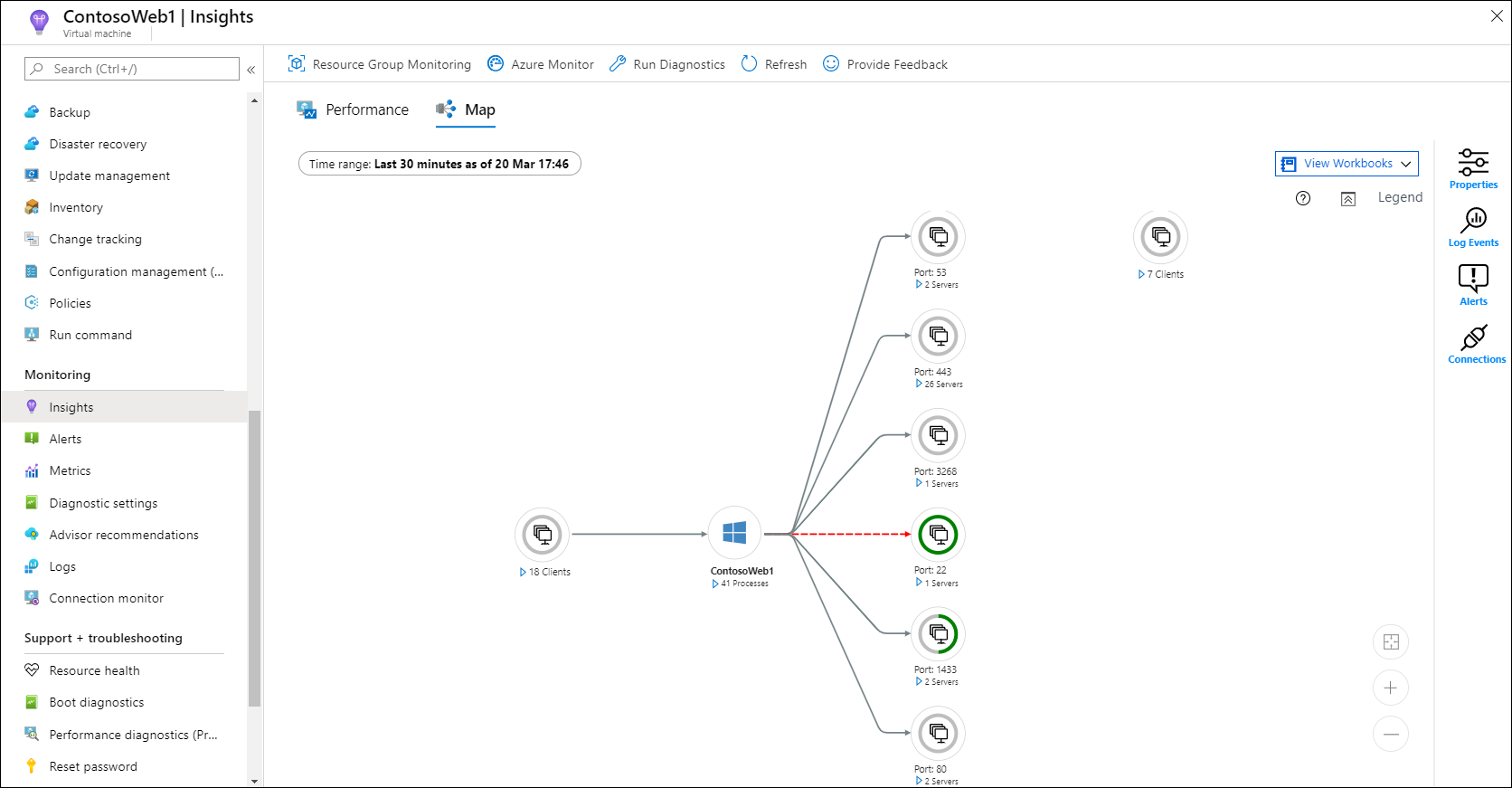Viewport: 1512px width, 788px height.
Task: Select the Port 443 server group node
Action: [939, 337]
